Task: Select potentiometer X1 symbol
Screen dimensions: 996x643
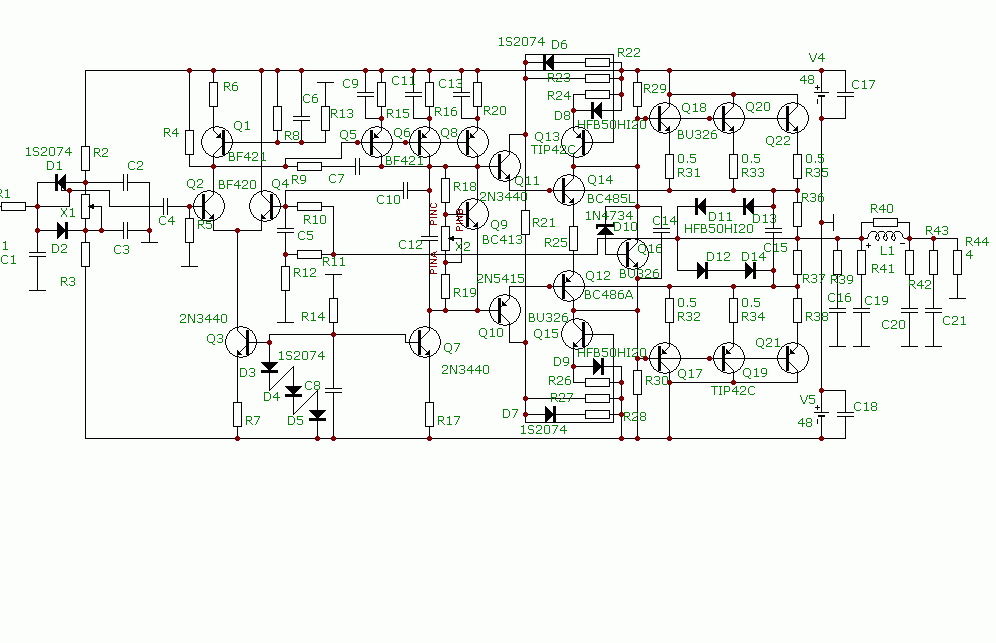Action: click(x=86, y=206)
